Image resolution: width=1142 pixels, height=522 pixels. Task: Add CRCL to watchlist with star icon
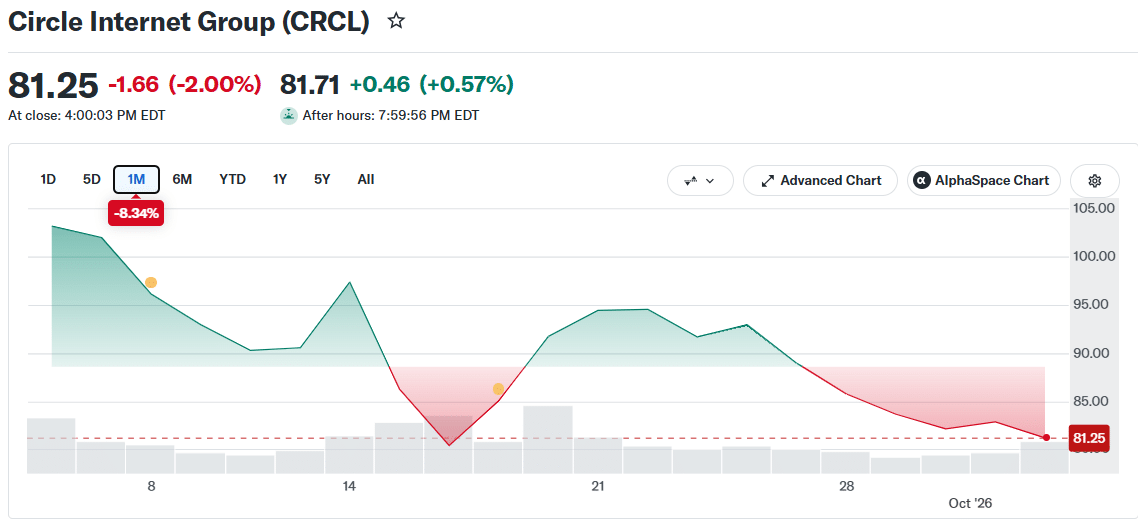(395, 21)
